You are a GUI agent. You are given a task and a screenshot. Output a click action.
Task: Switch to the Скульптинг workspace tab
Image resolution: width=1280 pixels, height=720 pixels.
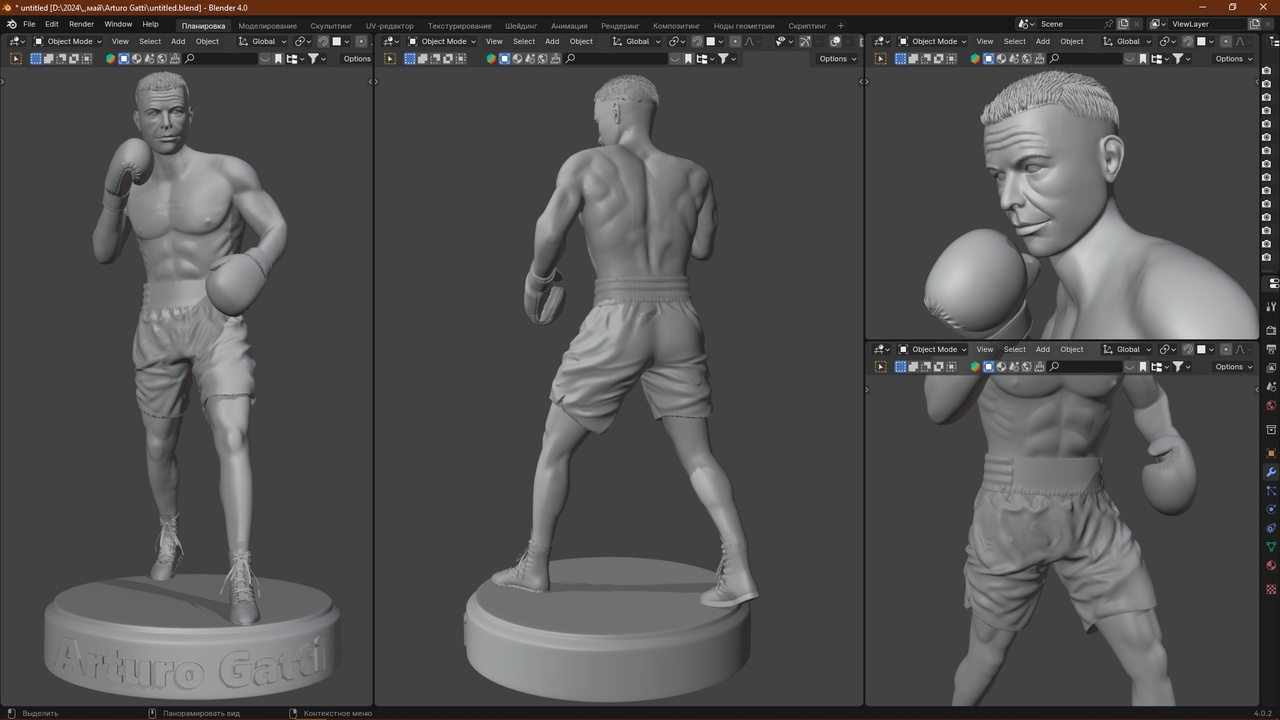[331, 26]
